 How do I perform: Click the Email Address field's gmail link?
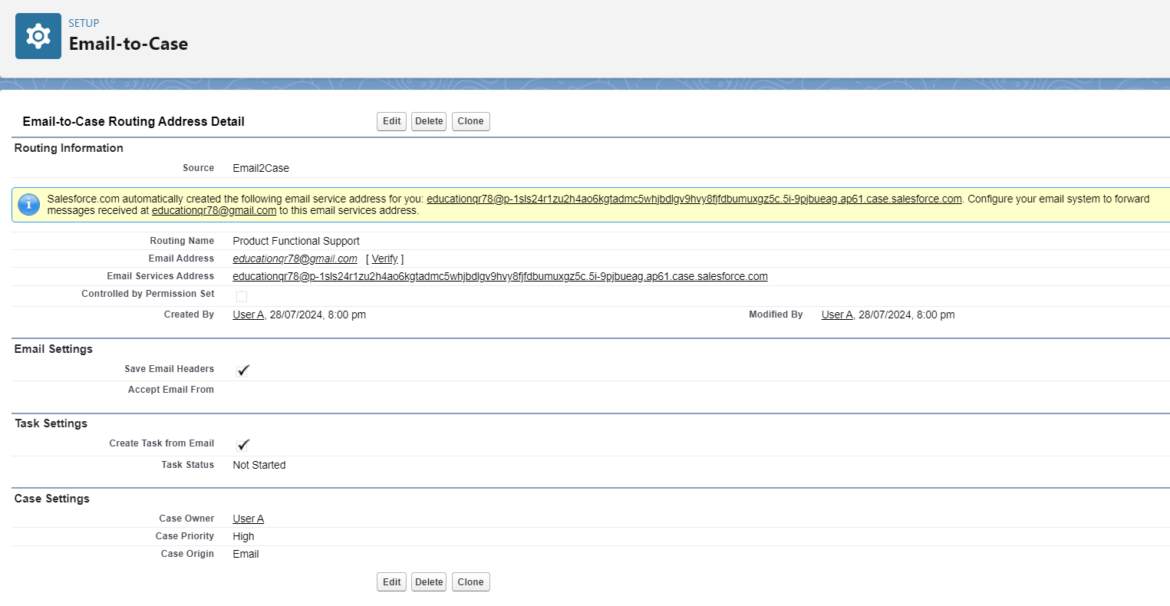click(x=294, y=259)
